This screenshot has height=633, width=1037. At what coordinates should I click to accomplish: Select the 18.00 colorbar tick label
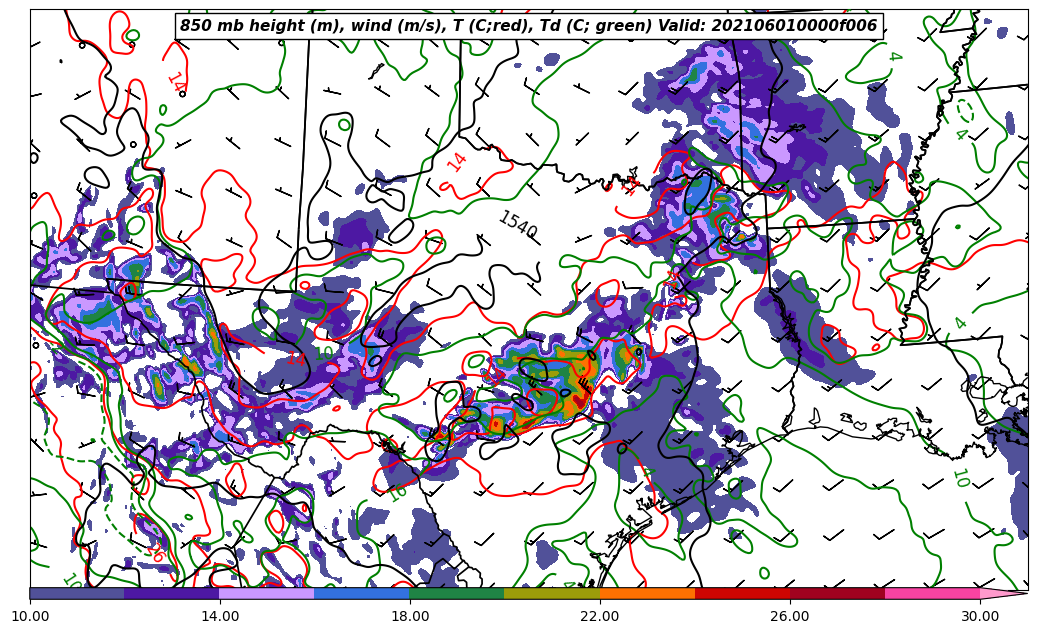(410, 616)
